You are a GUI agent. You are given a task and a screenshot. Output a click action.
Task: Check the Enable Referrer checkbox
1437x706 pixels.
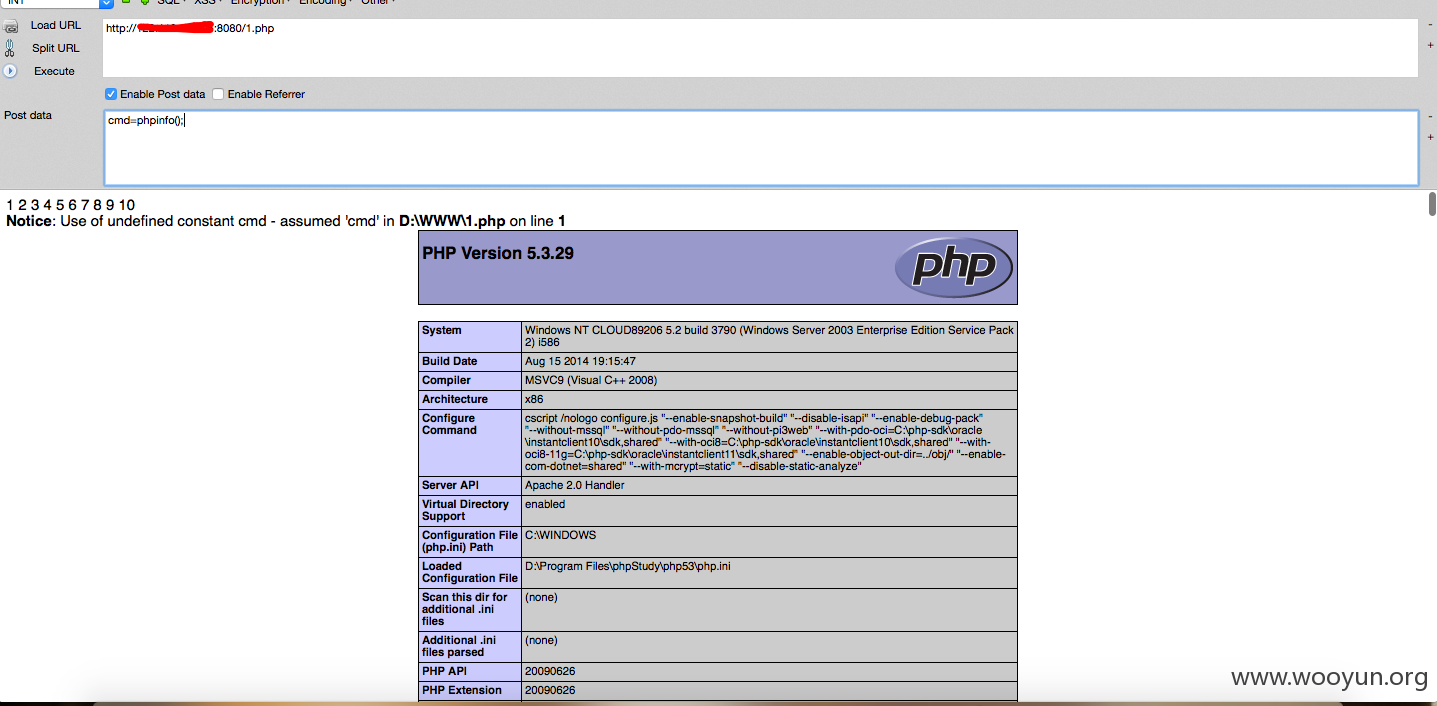pyautogui.click(x=218, y=94)
